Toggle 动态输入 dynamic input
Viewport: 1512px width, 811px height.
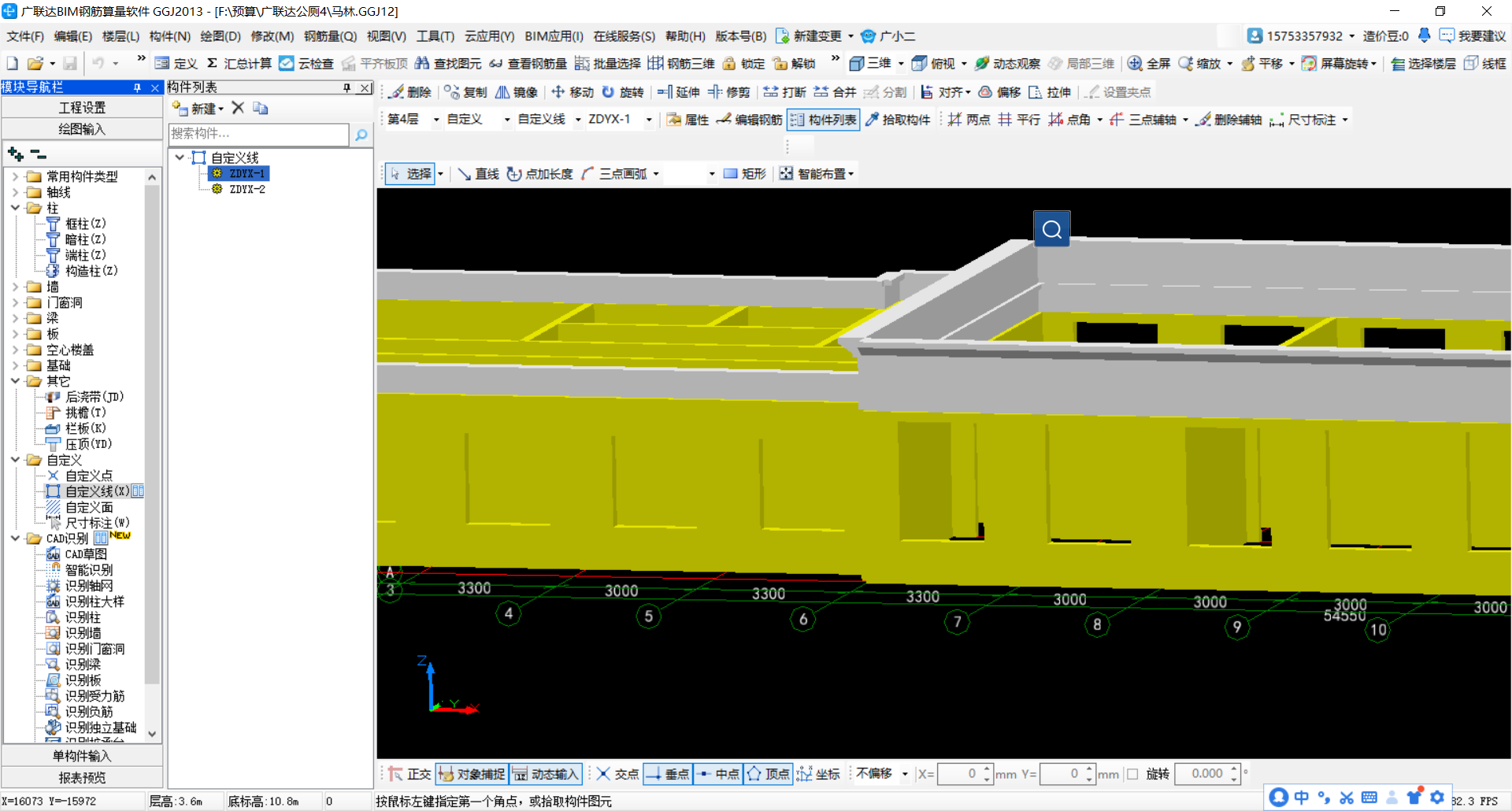546,774
